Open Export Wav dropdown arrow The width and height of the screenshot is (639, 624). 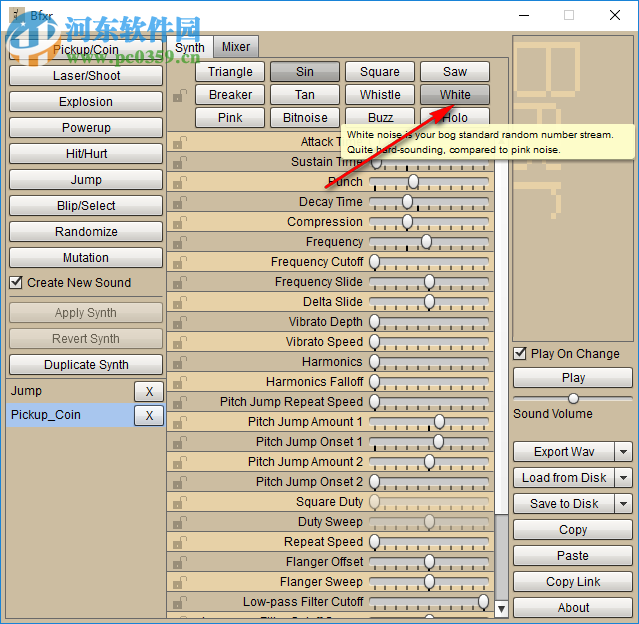(623, 452)
